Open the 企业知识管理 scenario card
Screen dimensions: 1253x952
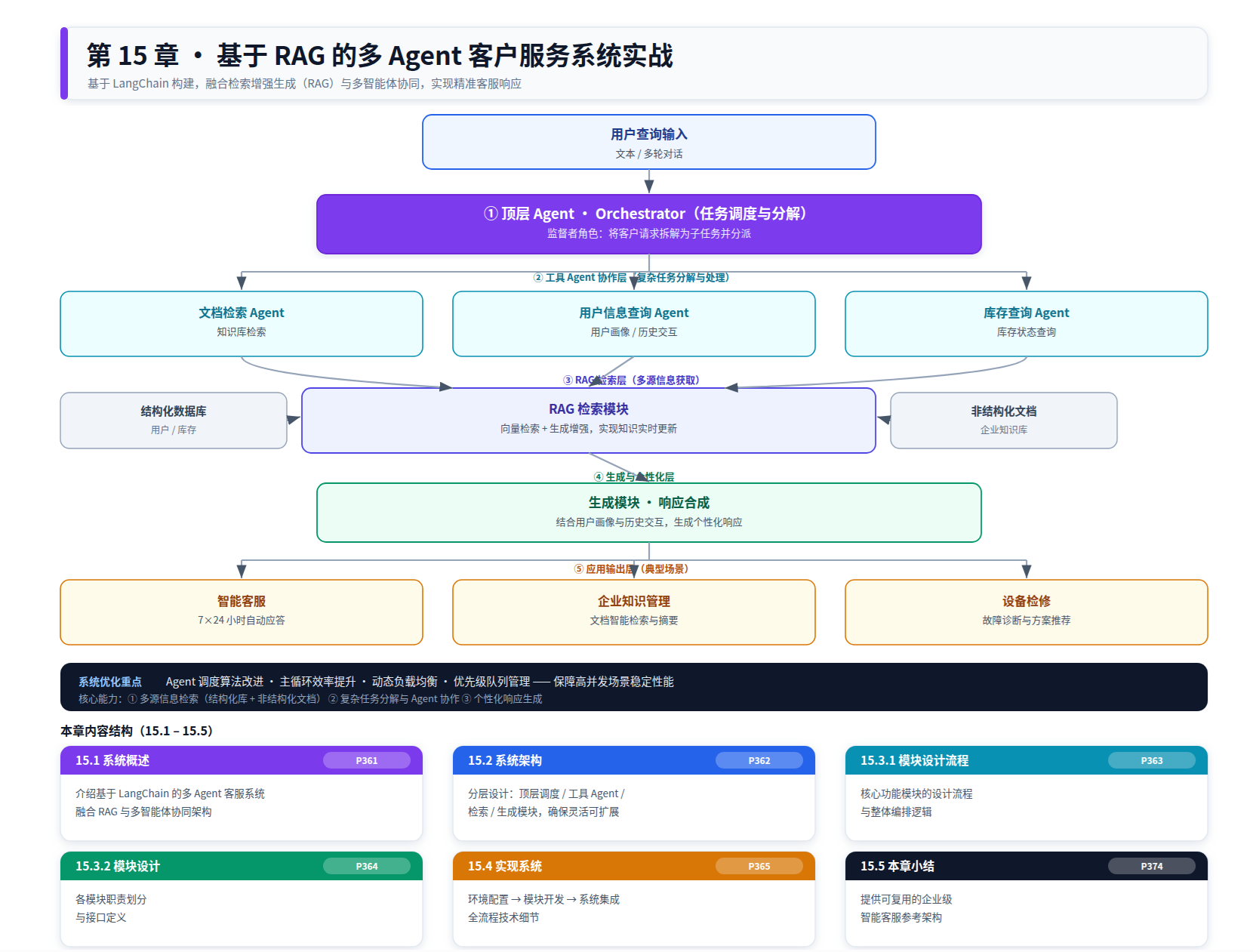pos(634,612)
